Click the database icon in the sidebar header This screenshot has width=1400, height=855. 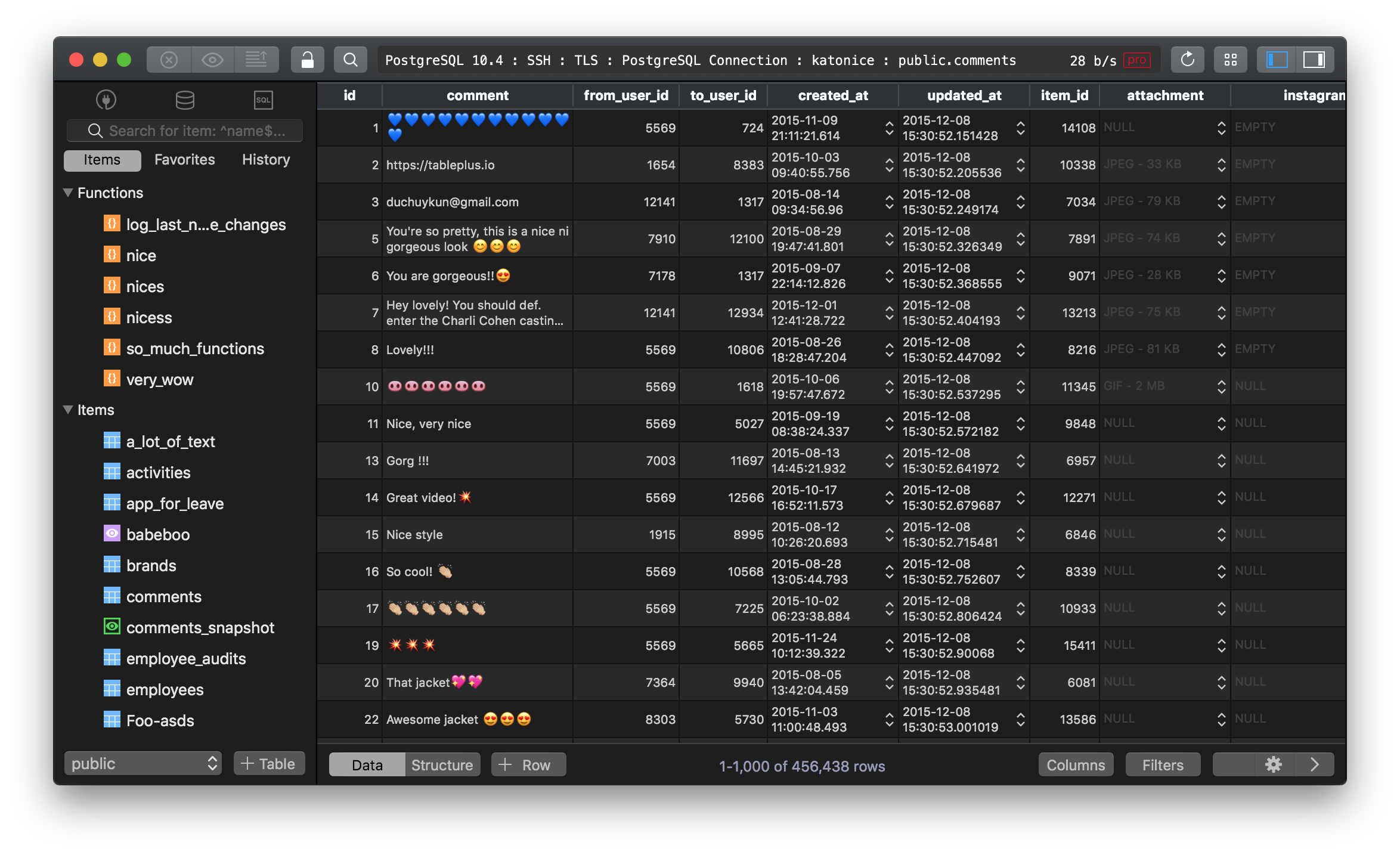pyautogui.click(x=184, y=100)
